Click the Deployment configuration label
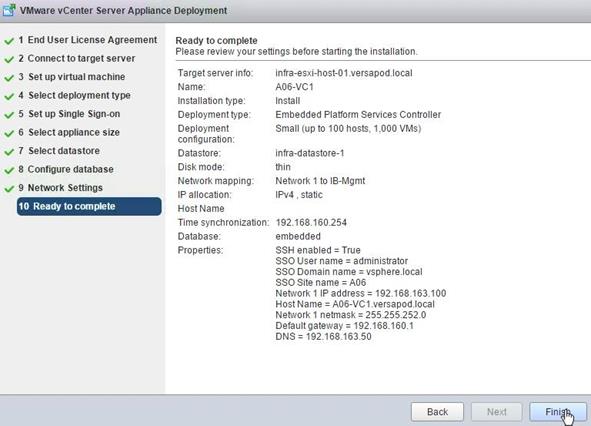This screenshot has width=591, height=426. (x=206, y=134)
